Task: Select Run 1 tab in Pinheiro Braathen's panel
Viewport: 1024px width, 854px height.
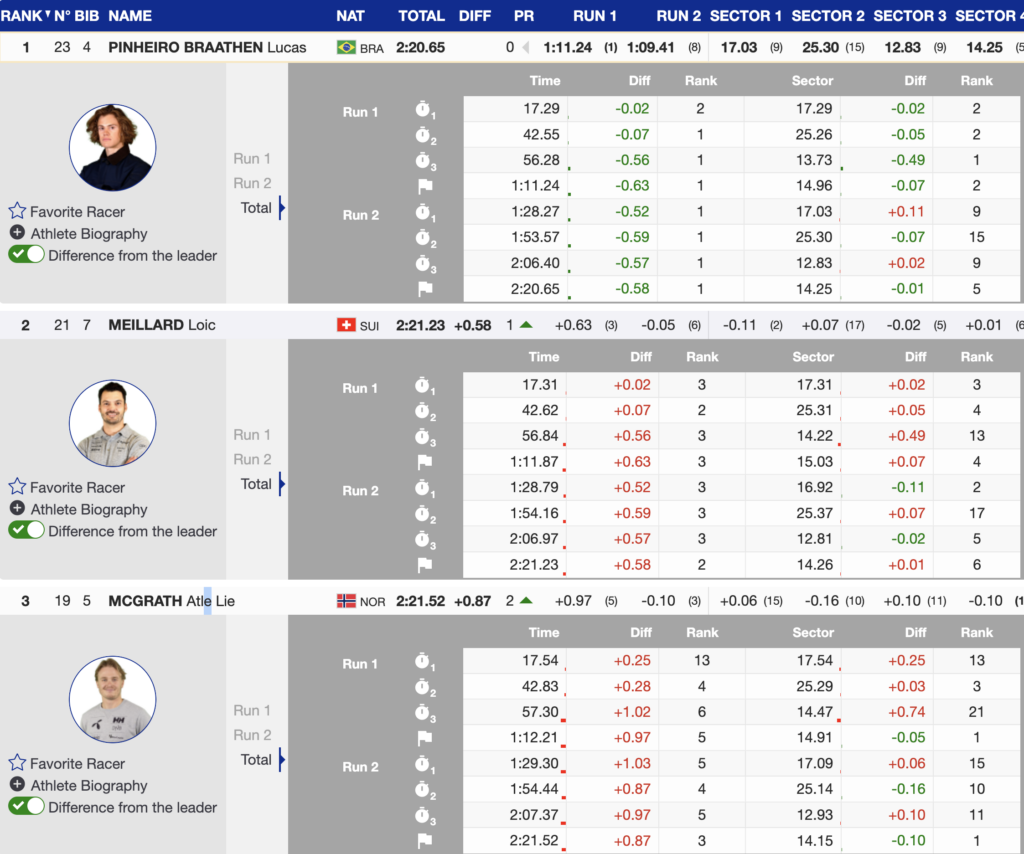Action: (252, 158)
